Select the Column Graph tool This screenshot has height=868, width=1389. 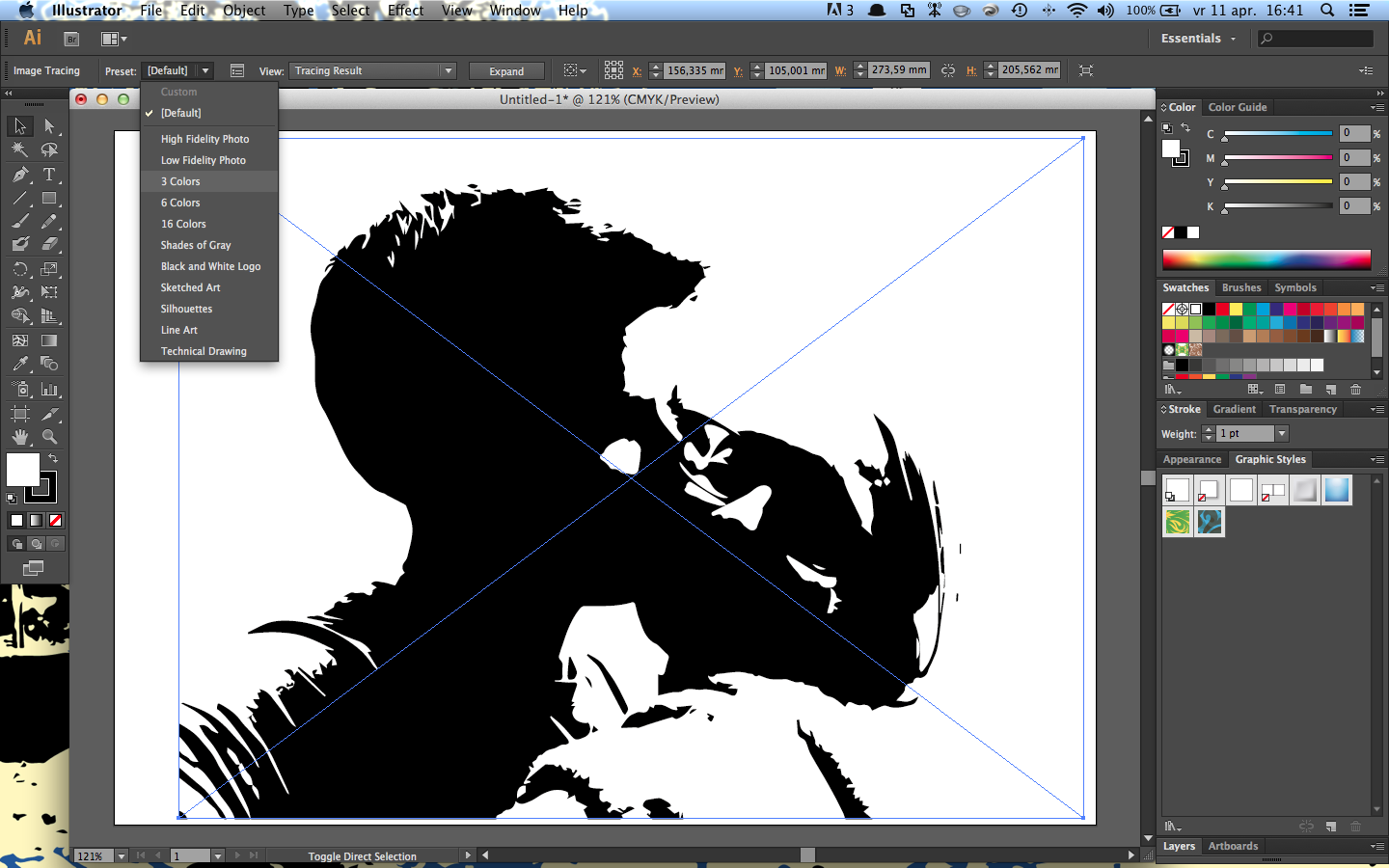tap(49, 389)
